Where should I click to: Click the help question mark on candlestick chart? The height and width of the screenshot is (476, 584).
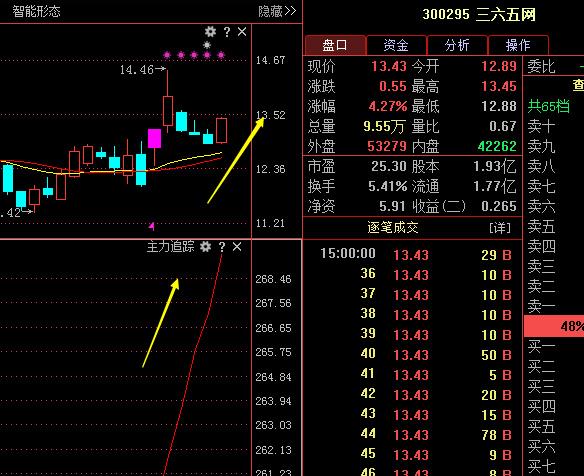227,32
